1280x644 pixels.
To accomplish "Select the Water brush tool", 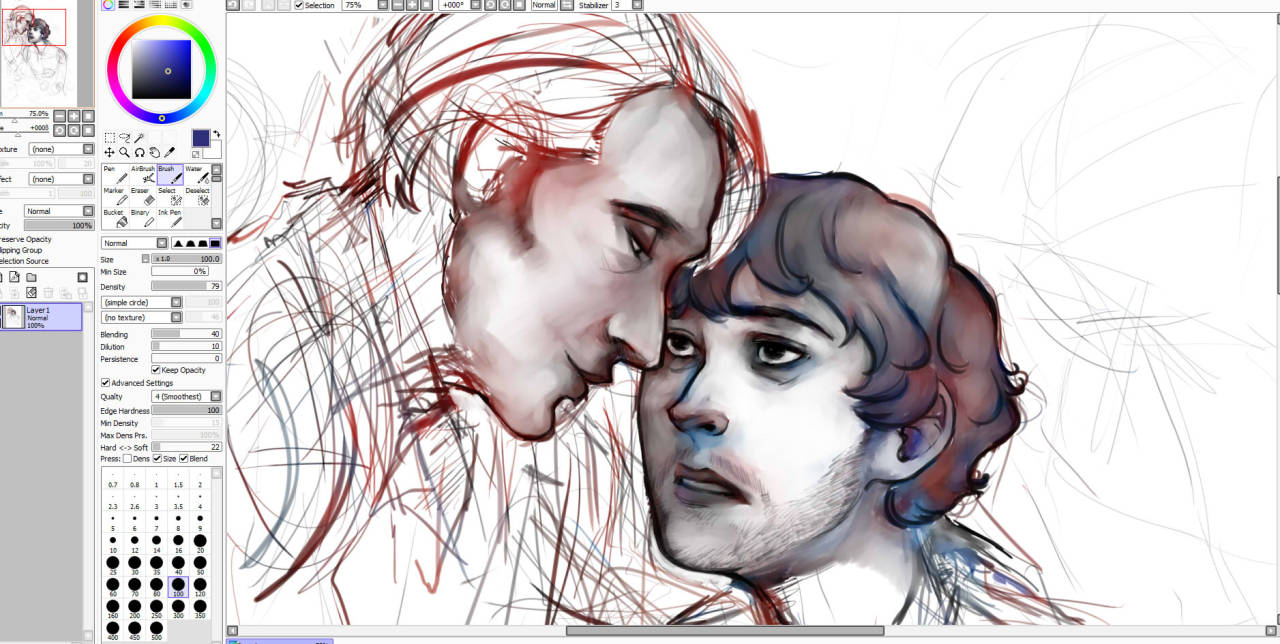I will click(197, 175).
